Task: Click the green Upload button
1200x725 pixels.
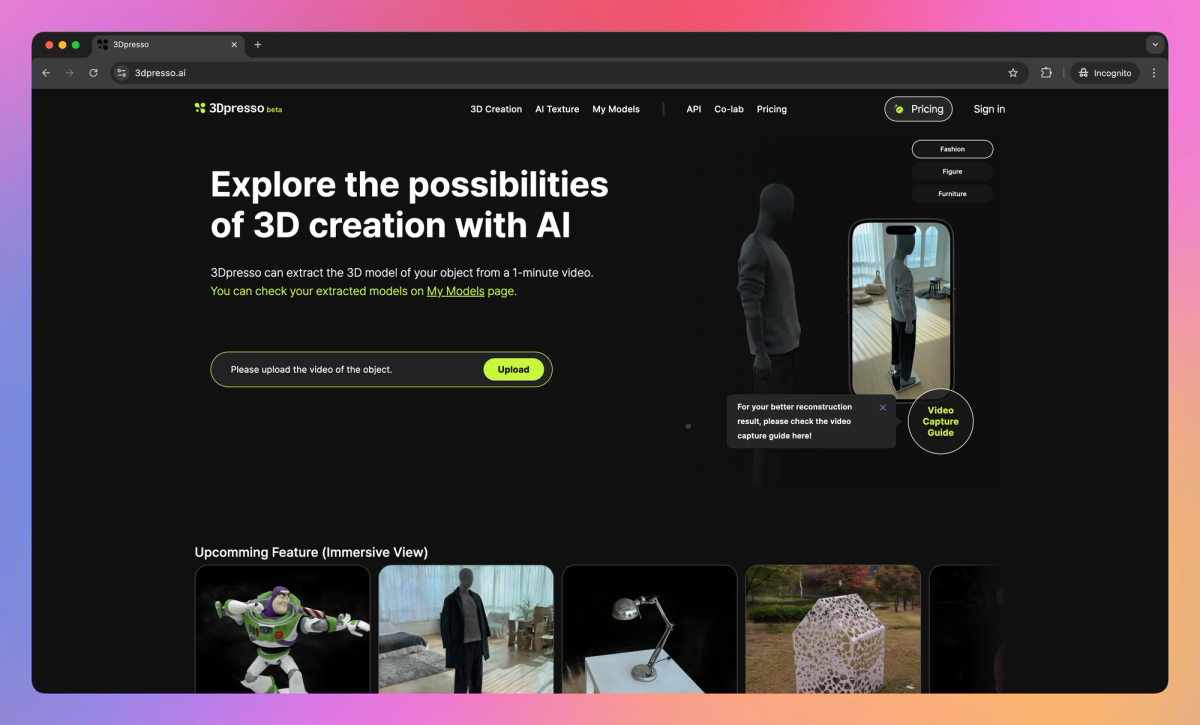Action: tap(514, 369)
